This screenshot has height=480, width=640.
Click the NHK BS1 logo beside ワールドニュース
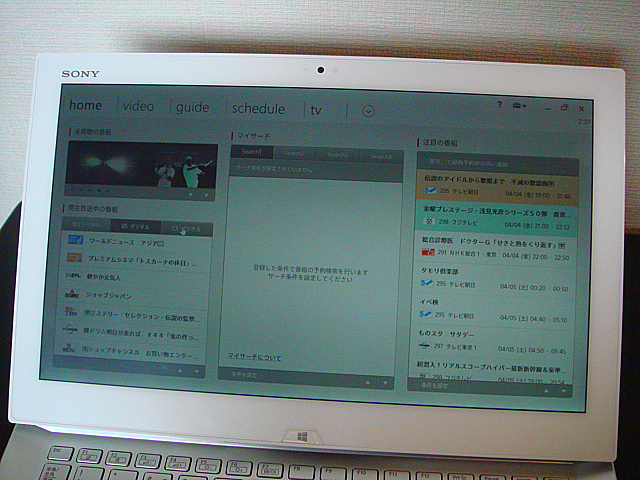point(76,240)
